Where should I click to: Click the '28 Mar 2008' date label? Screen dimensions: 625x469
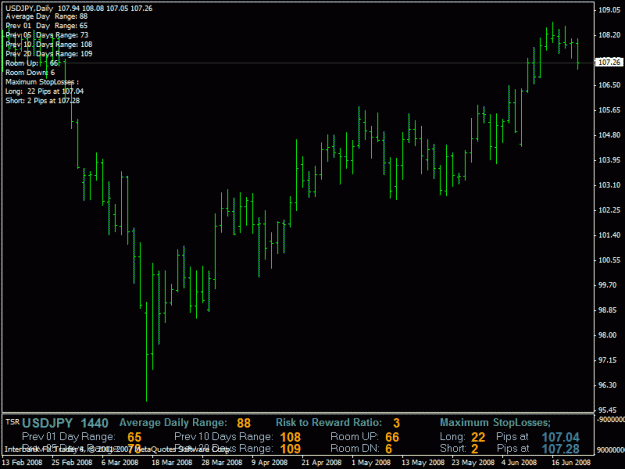[x=222, y=462]
